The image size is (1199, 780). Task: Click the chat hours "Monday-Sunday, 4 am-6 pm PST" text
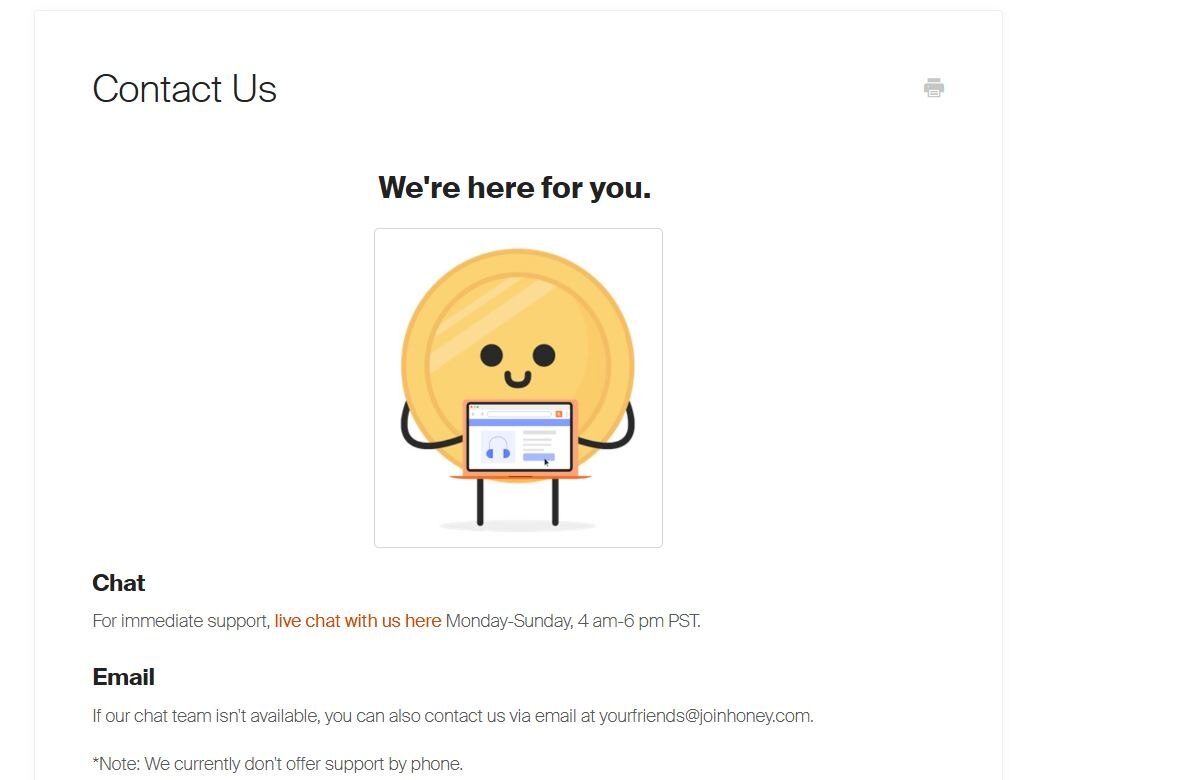(572, 621)
